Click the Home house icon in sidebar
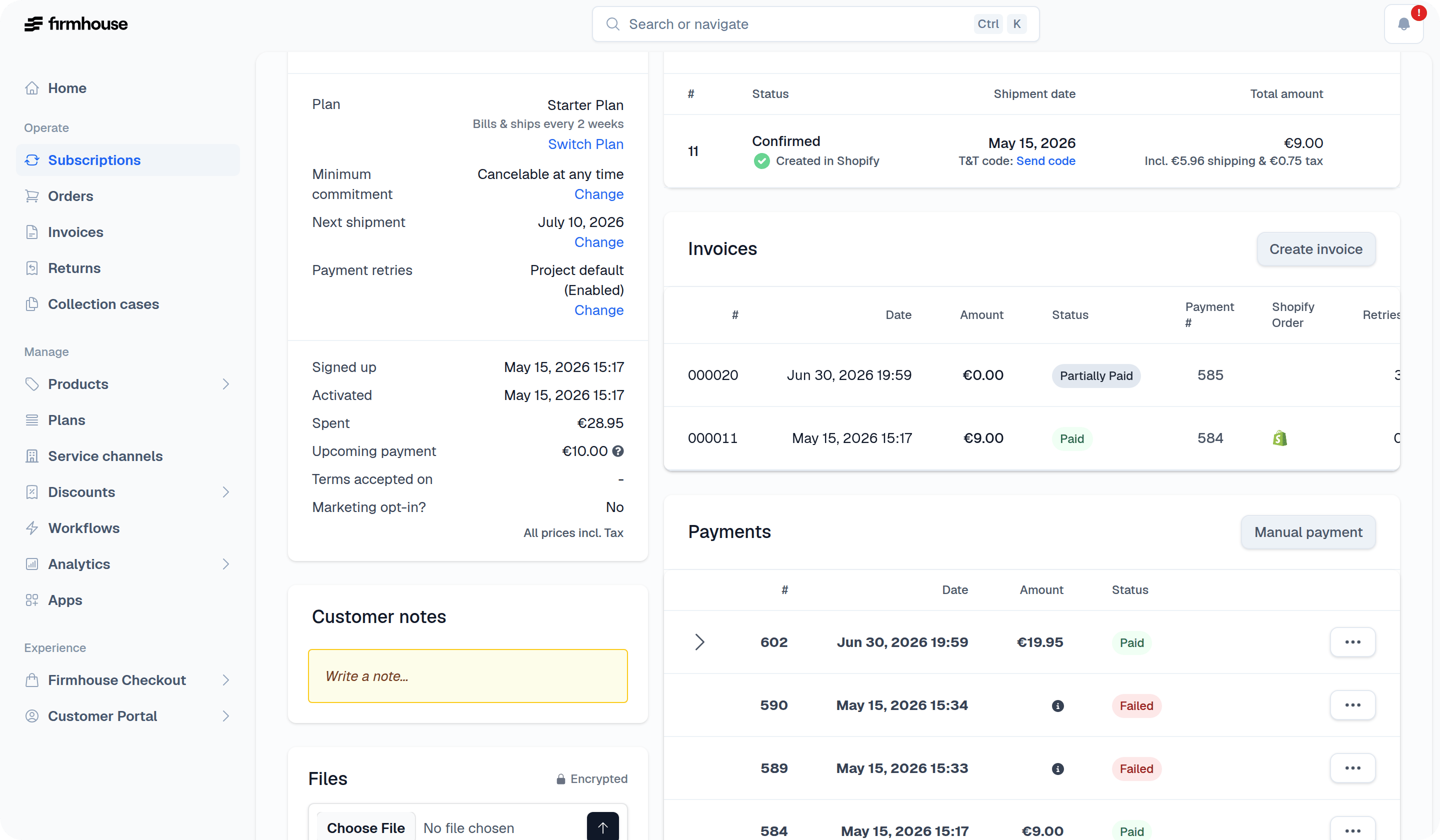The image size is (1440, 840). (32, 88)
